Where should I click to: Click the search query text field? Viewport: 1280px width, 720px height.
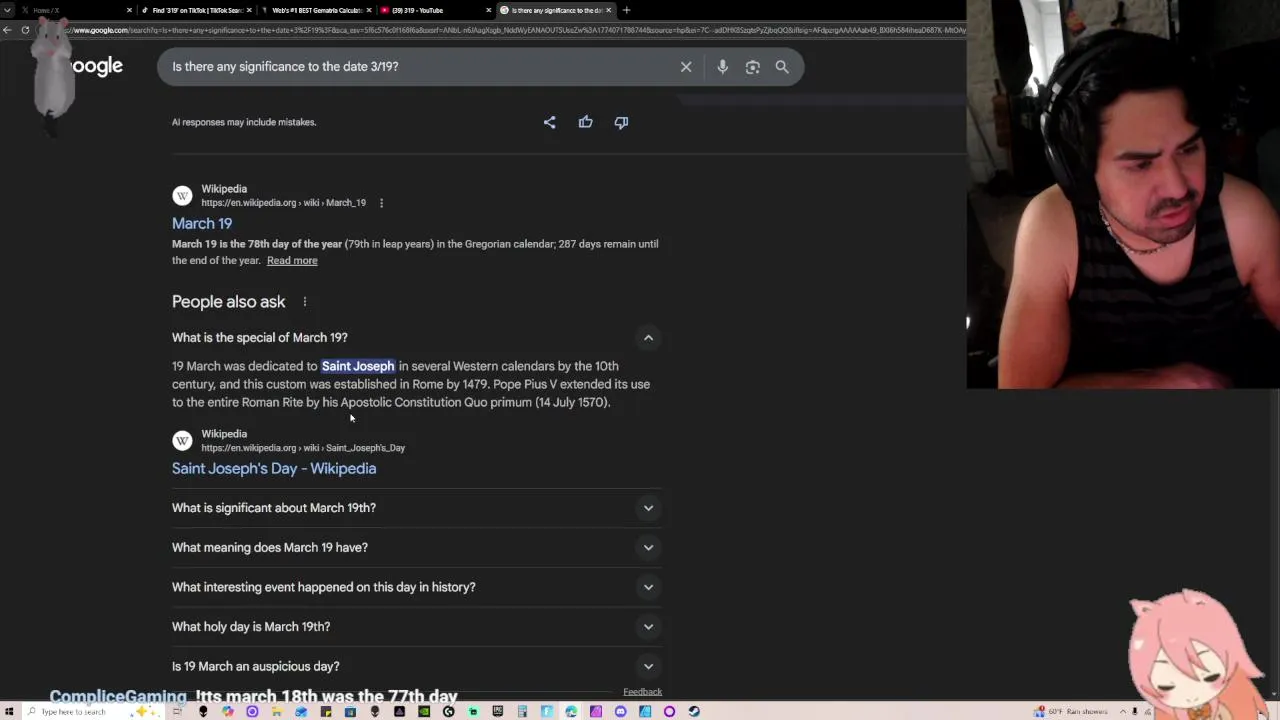[420, 67]
